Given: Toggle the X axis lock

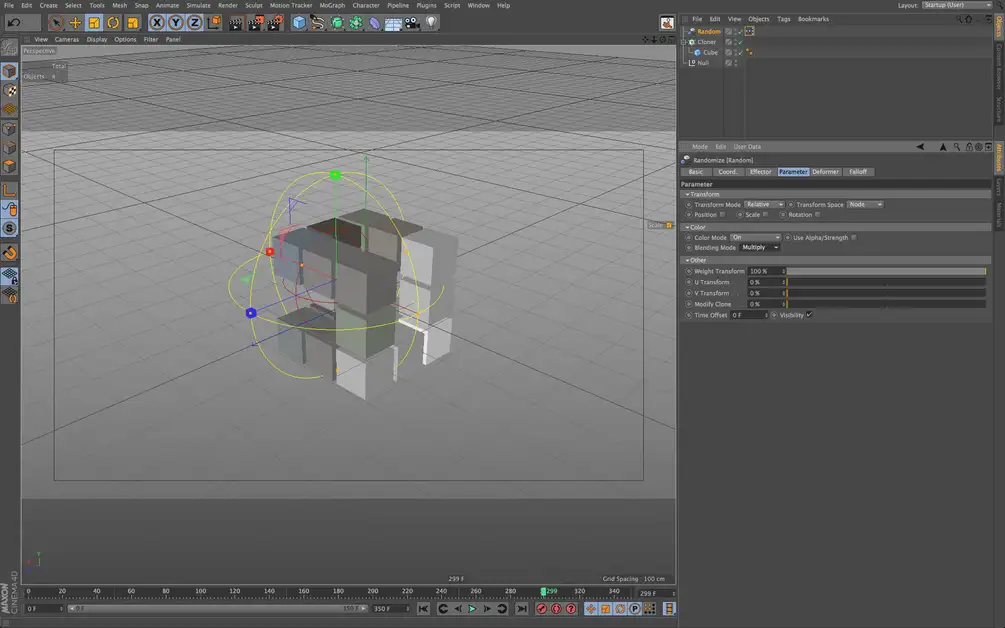Looking at the screenshot, I should coord(156,22).
